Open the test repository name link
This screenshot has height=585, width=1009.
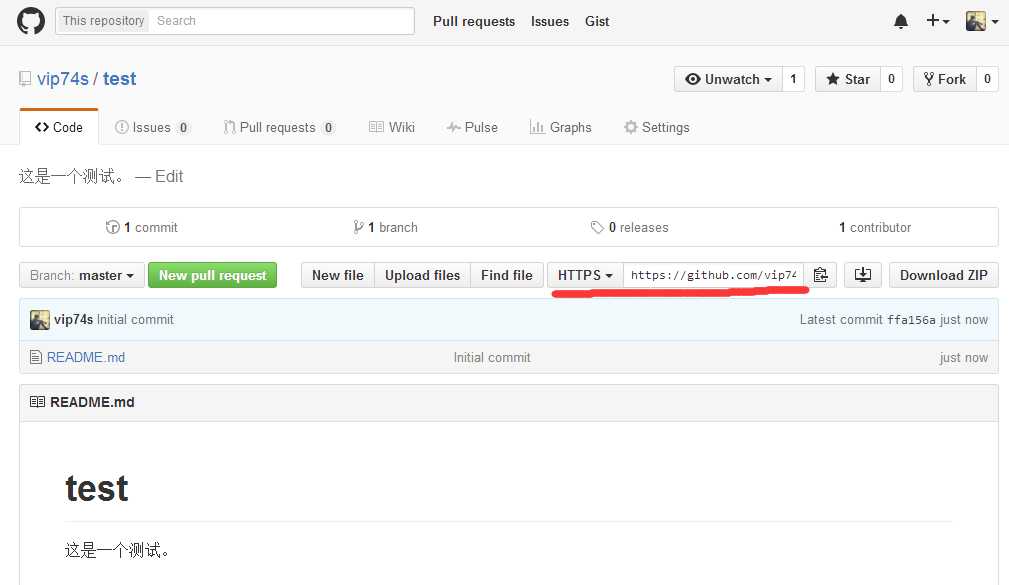(x=120, y=79)
